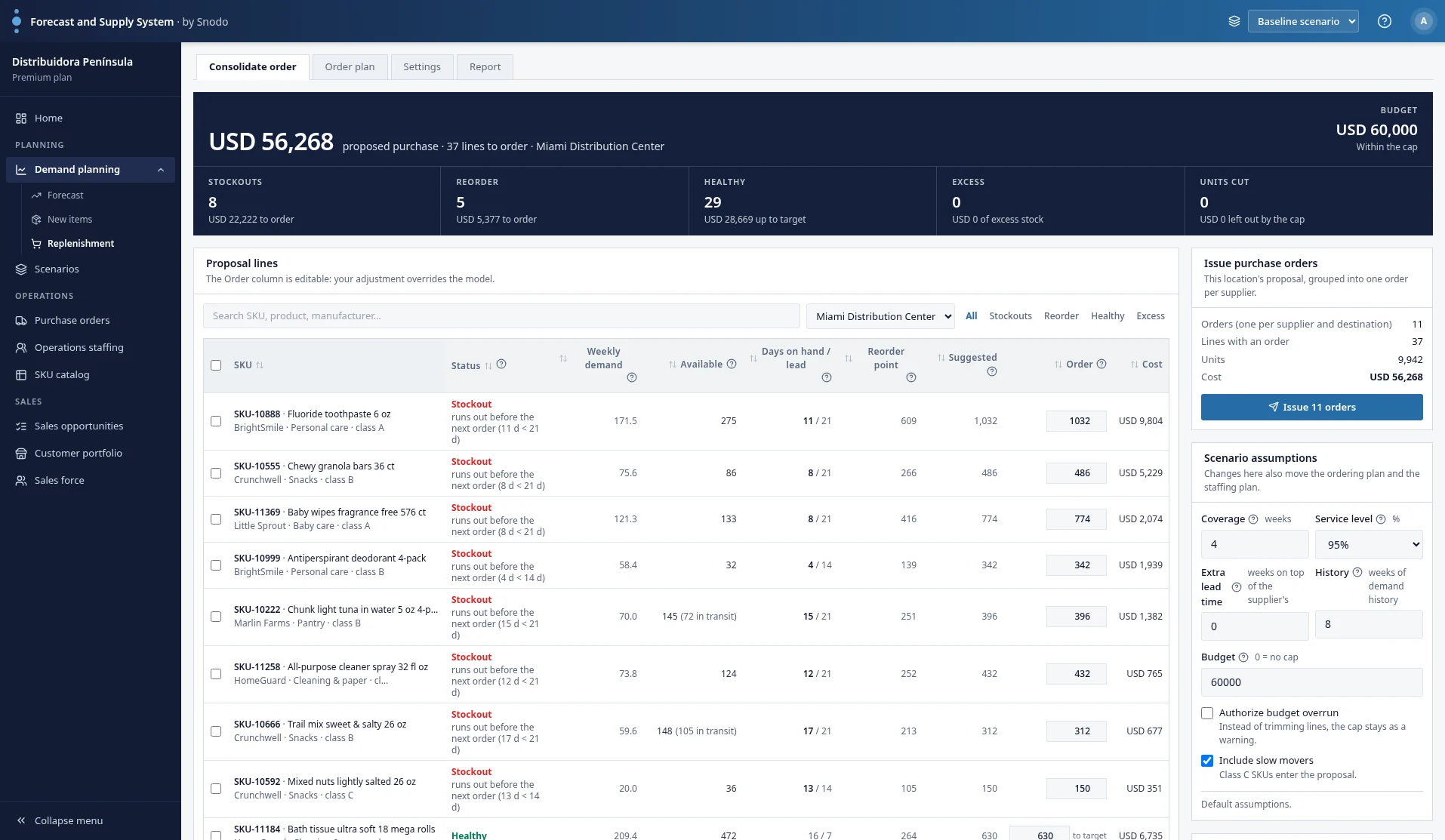Click the Sales force icon
This screenshot has height=840, width=1445.
coord(21,481)
